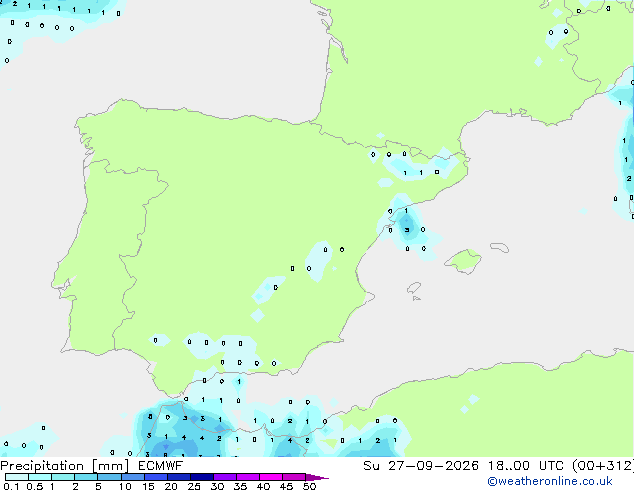Viewport: 634px width, 490px height.
Task: Click the Precipitation [mm] title text
Action: pos(65,466)
